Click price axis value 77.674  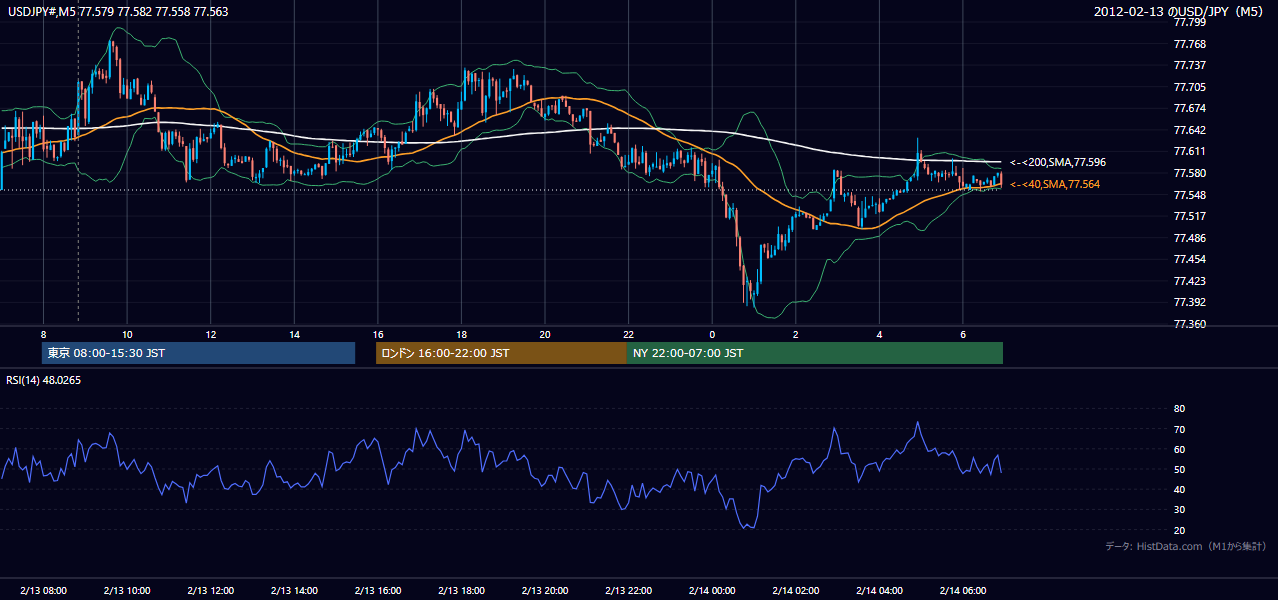click(x=1189, y=108)
